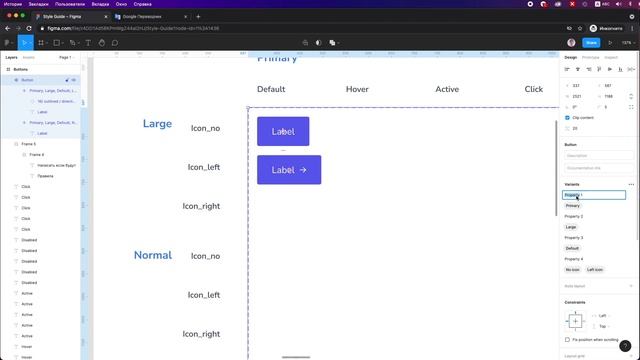Viewport: 640px width, 360px height.
Task: Open the Справка menu in menu bar
Action: coord(142,4)
